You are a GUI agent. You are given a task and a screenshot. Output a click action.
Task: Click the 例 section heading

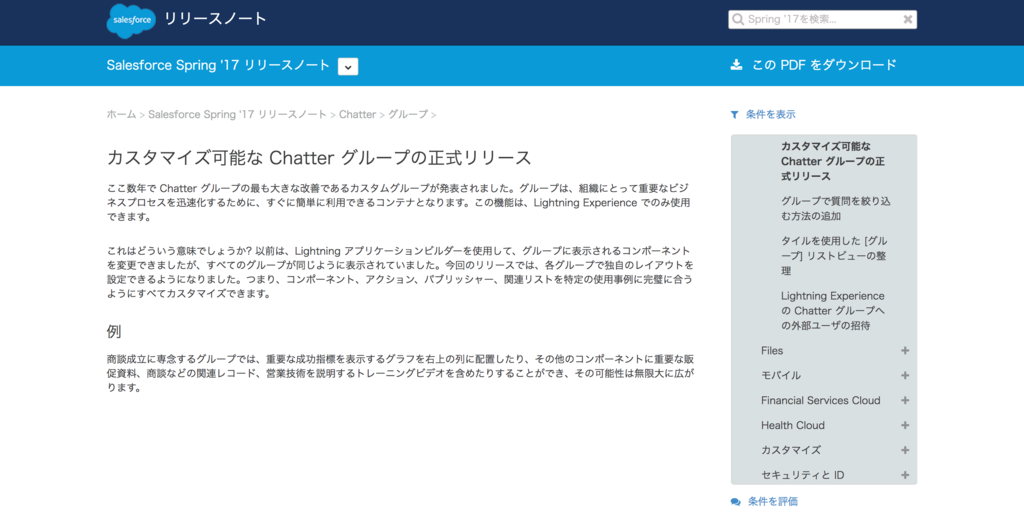coord(114,332)
